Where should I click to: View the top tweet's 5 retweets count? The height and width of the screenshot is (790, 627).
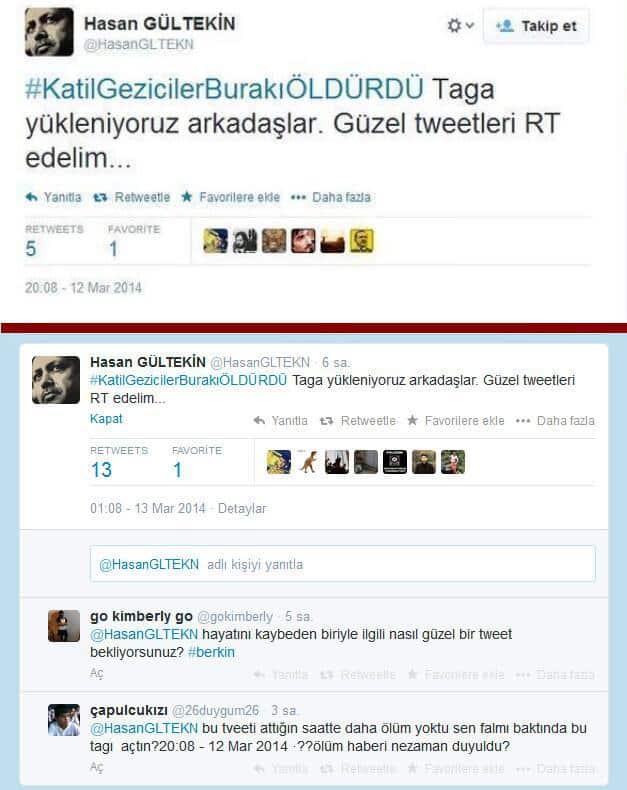click(31, 248)
